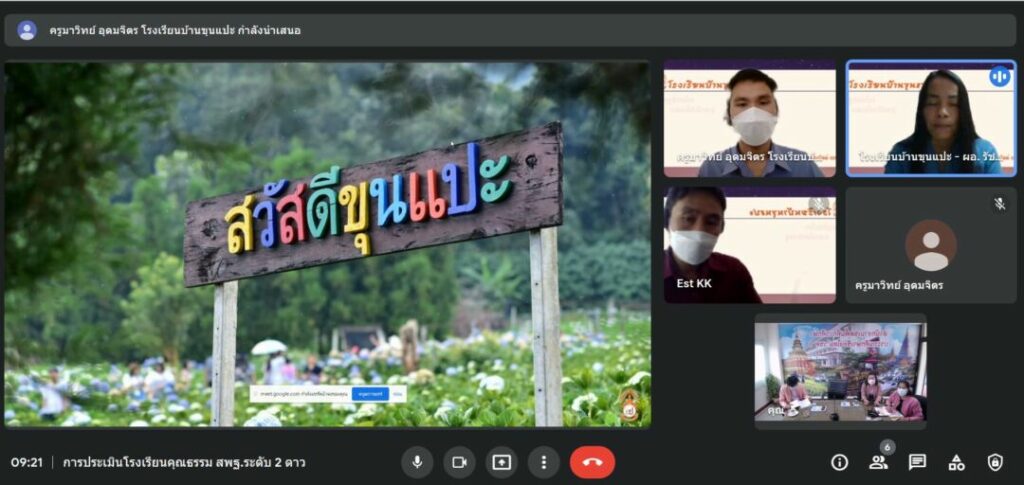The height and width of the screenshot is (485, 1024).
Task: Open the activities panel
Action: click(x=956, y=463)
